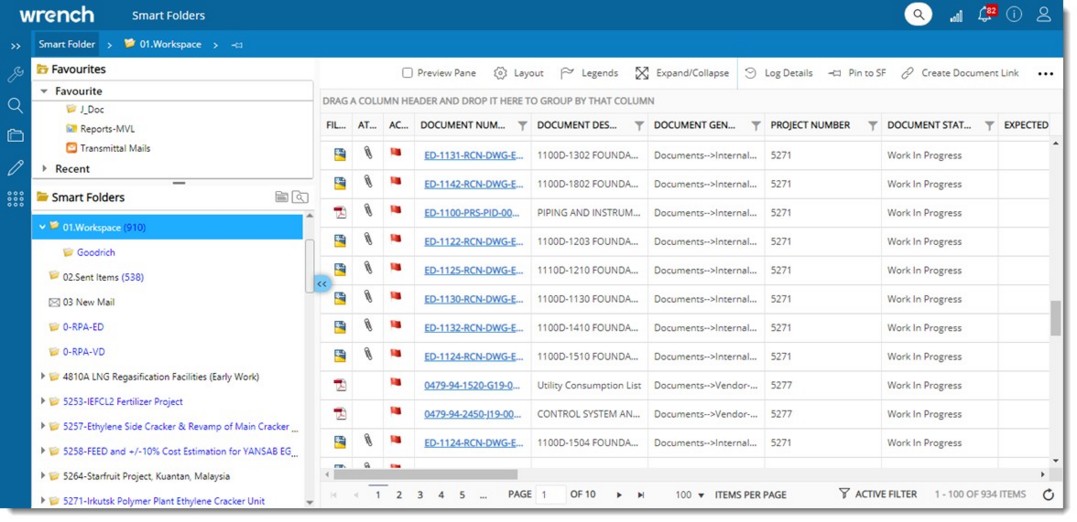Go to page 3 in pagination
1077x522 pixels.
point(420,495)
